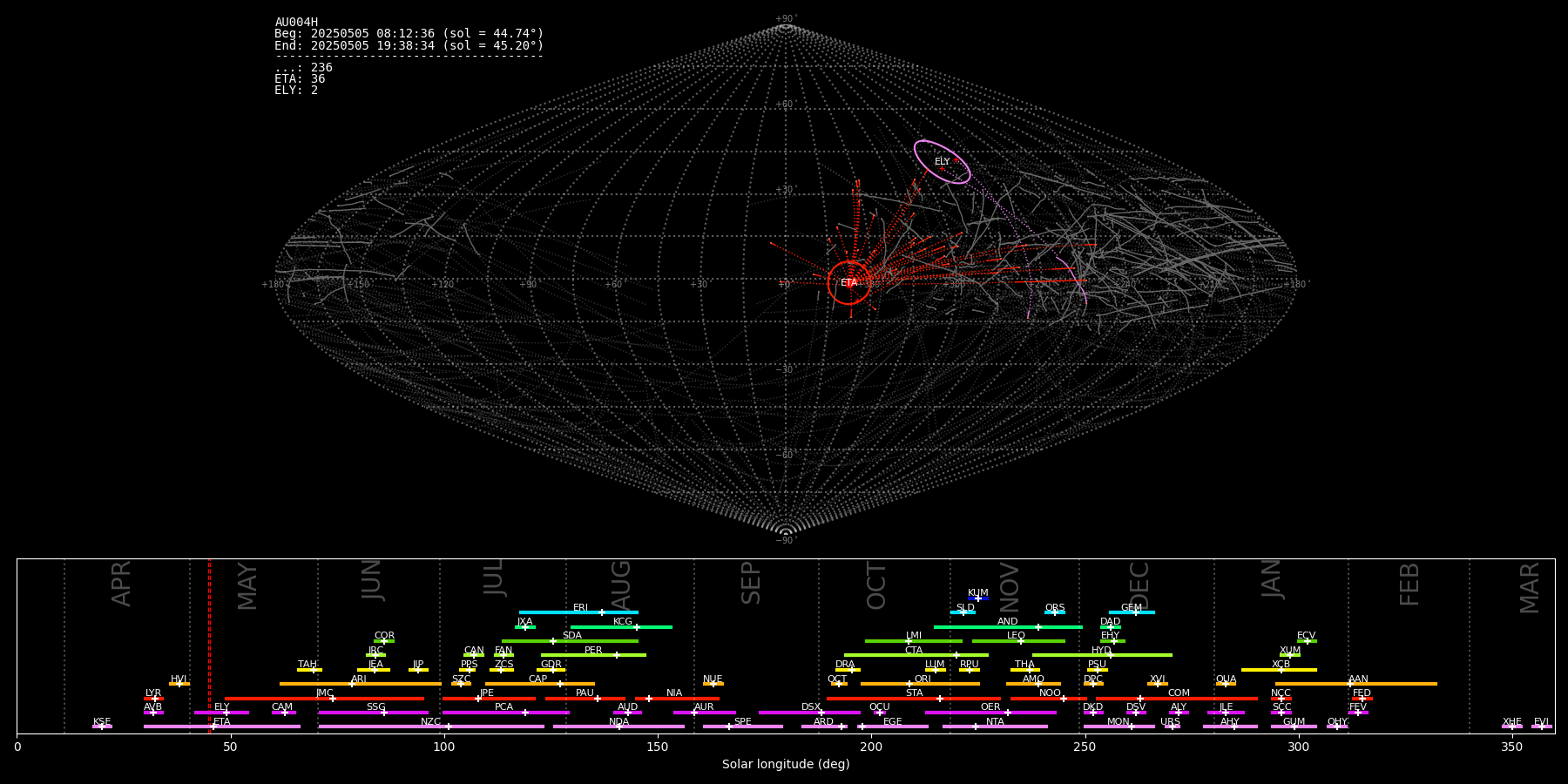Click the ARI shower bar
The width and height of the screenshot is (1568, 784).
point(360,684)
